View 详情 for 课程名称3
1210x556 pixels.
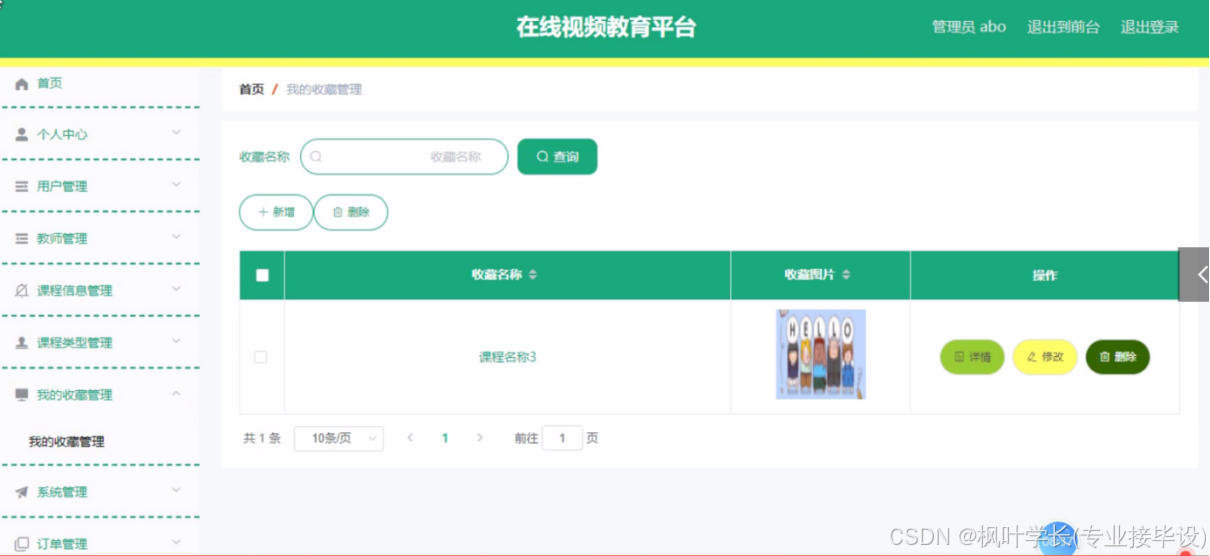click(972, 357)
